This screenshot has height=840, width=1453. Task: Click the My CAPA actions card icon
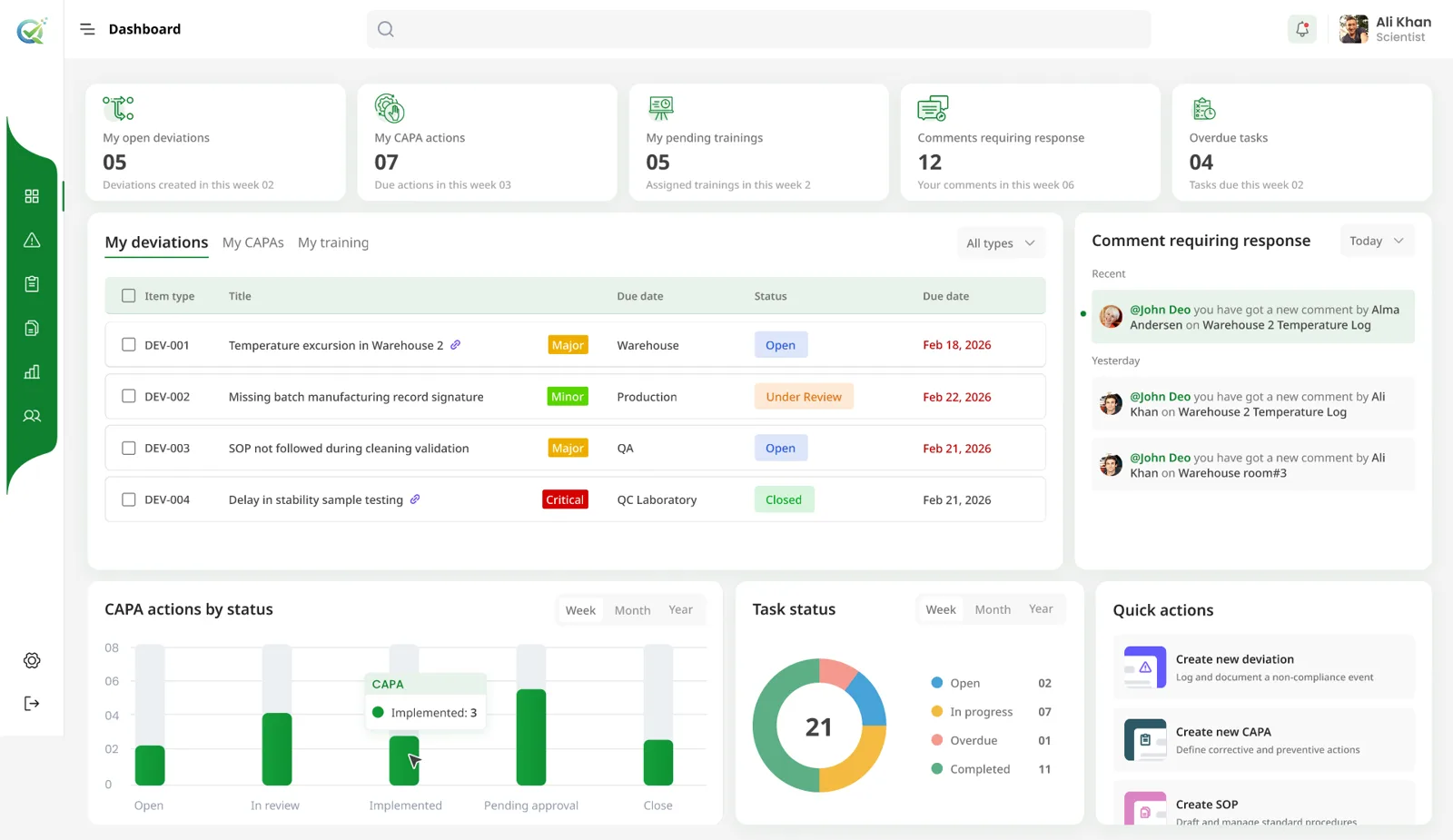(390, 108)
